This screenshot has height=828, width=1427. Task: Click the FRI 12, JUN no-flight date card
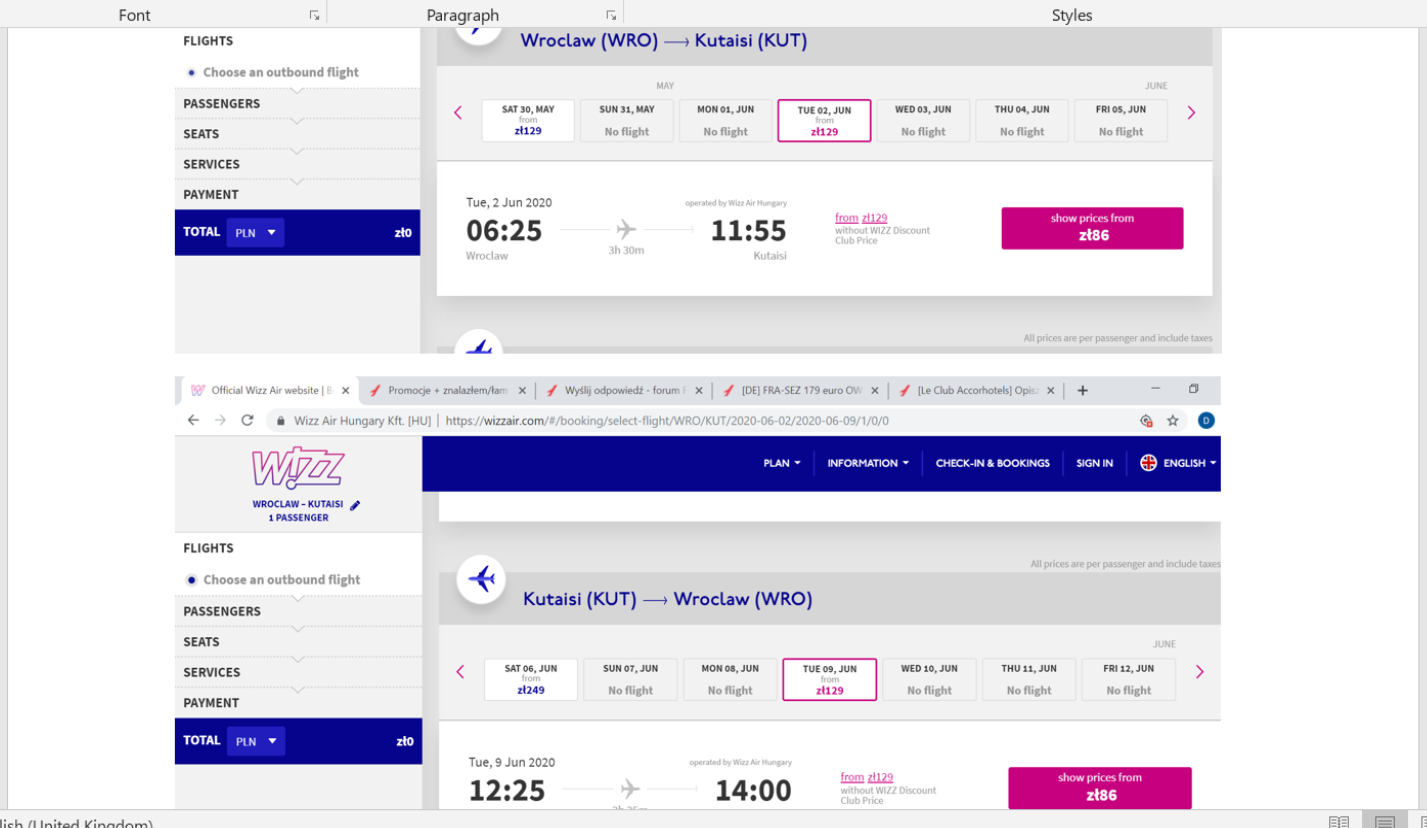click(1129, 679)
